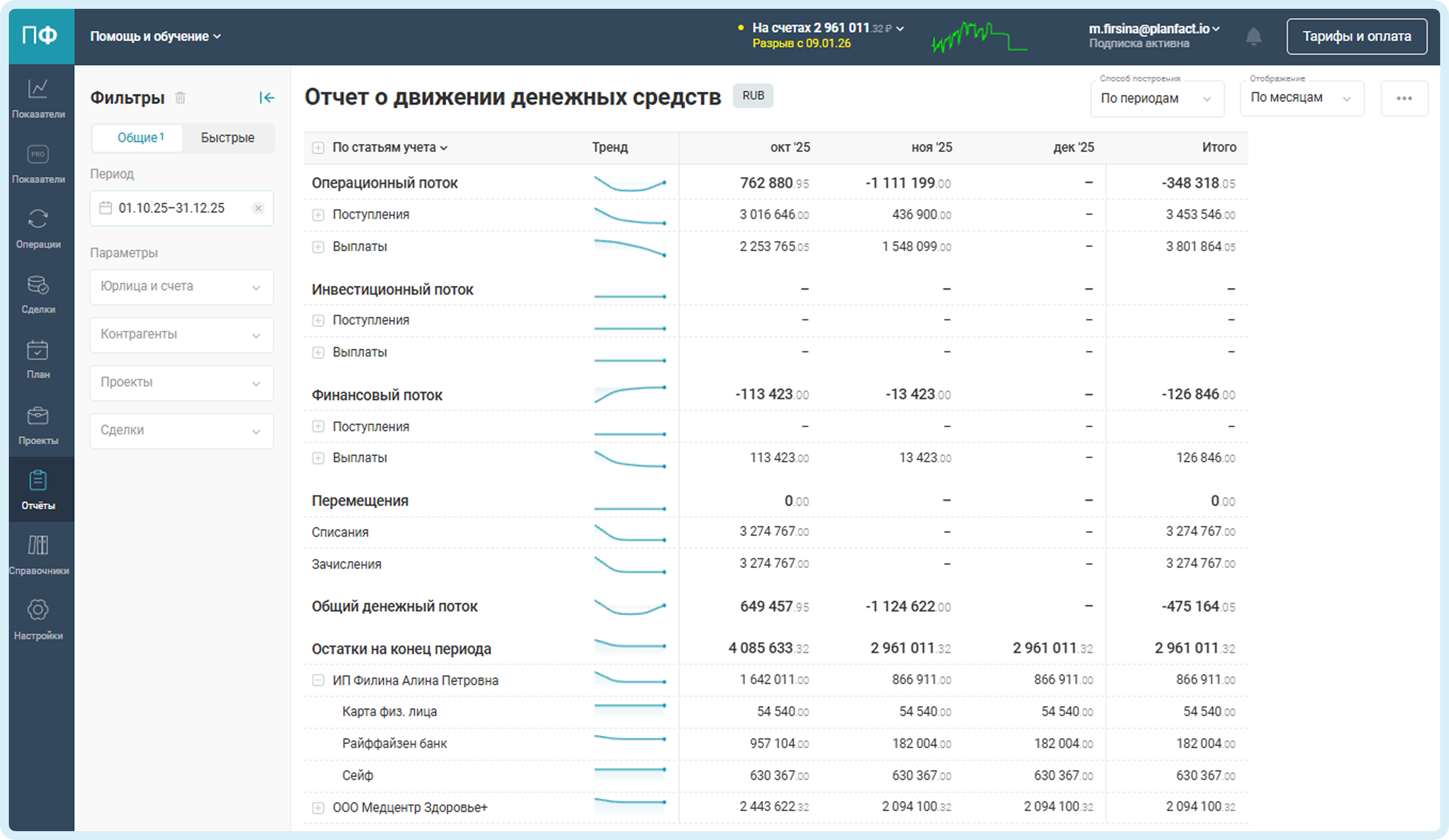Open the Операции sidebar section
This screenshot has height=840, width=1449.
pos(38,227)
